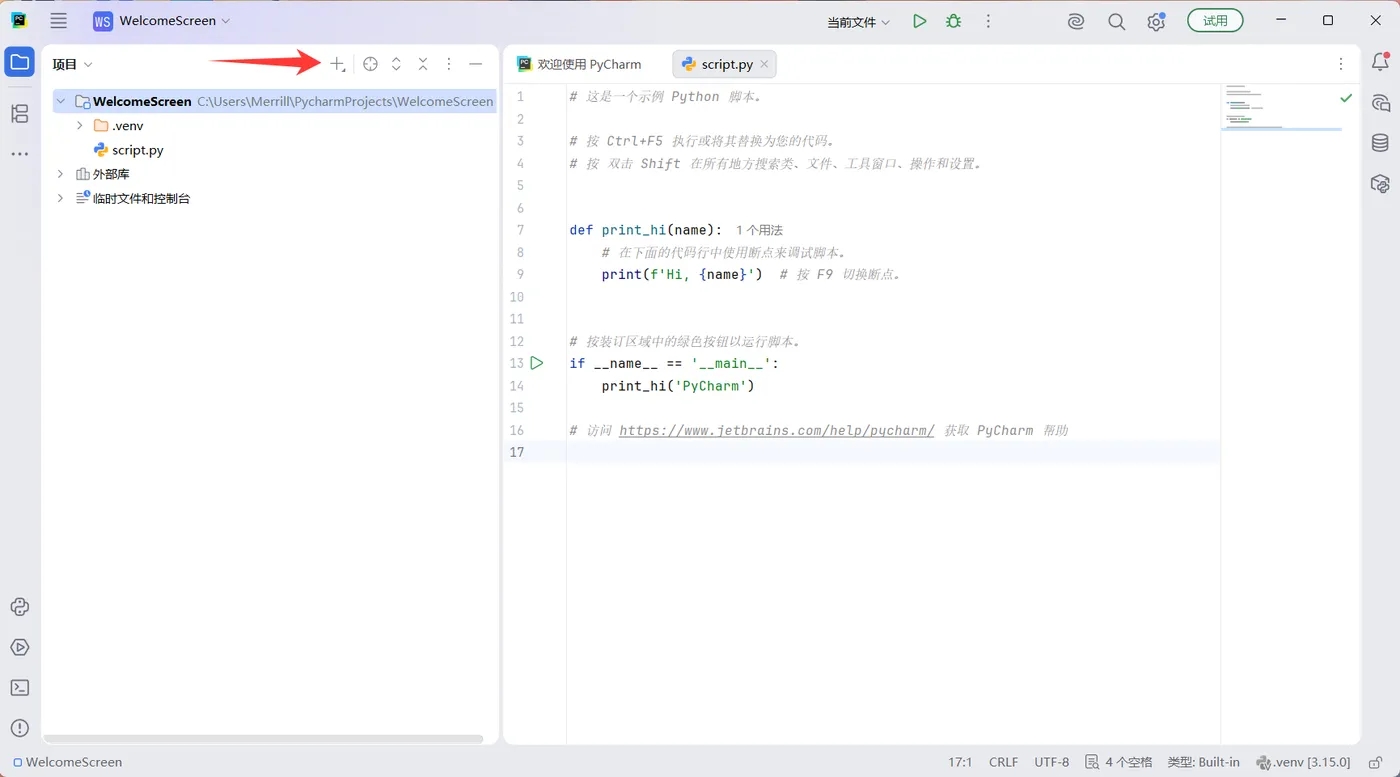Open the 项目 view dropdown
This screenshot has height=777, width=1400.
[x=72, y=64]
